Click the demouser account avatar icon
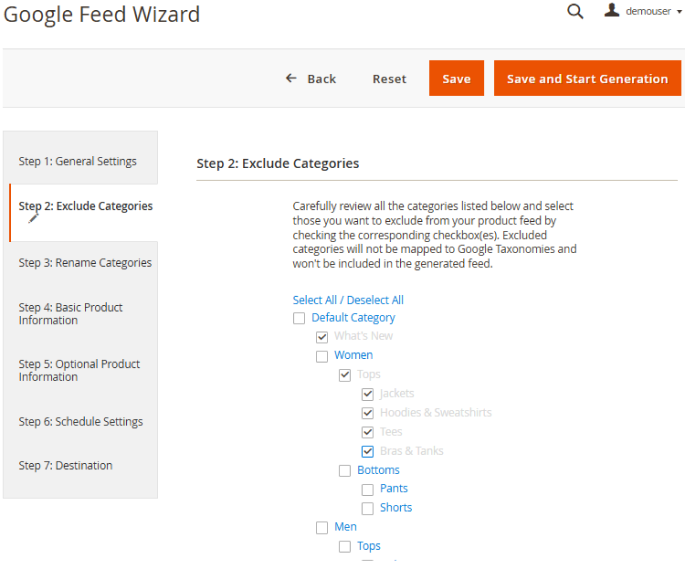This screenshot has height=561, width=685. point(612,10)
